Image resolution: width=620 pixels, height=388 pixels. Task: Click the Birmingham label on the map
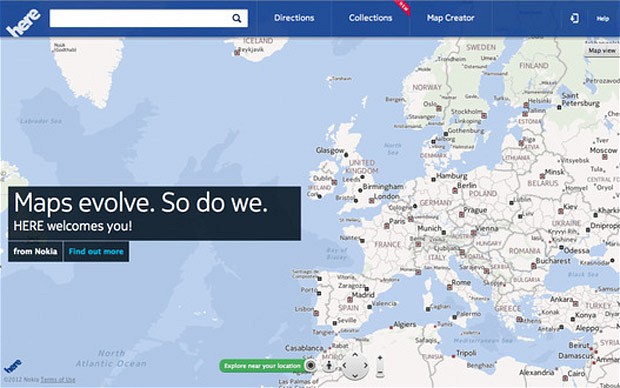(383, 186)
